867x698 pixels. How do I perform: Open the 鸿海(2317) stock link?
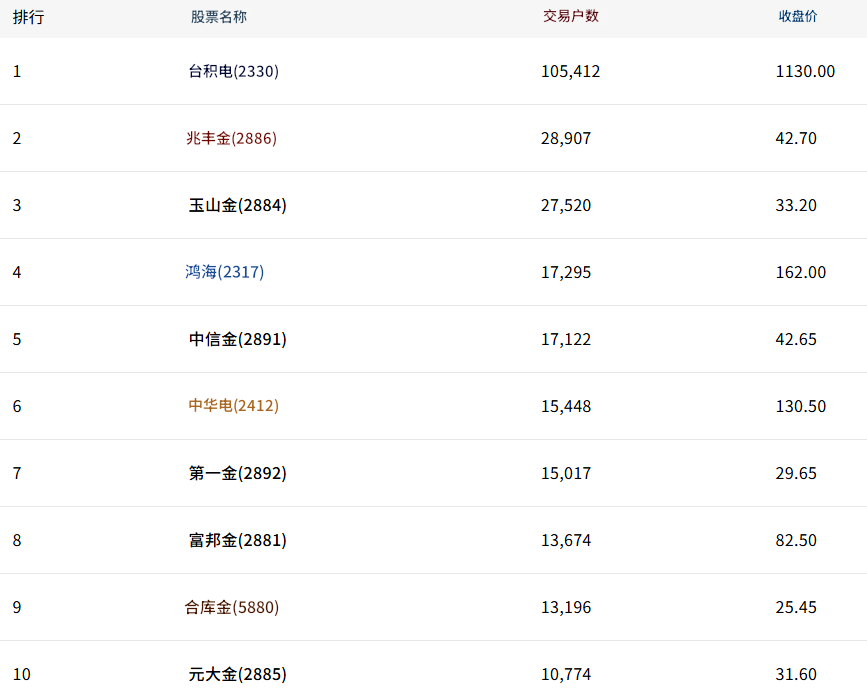click(x=224, y=272)
